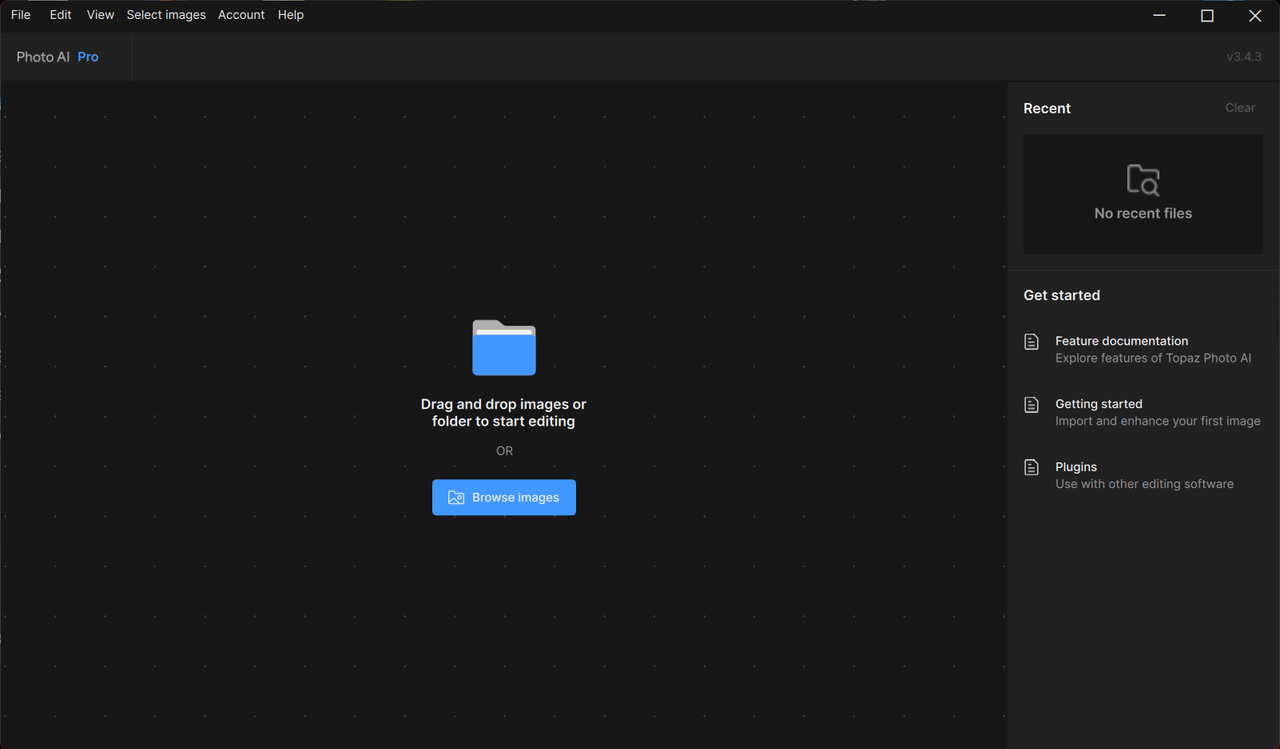Click the Clear recent files link
The image size is (1280, 749).
(x=1240, y=108)
